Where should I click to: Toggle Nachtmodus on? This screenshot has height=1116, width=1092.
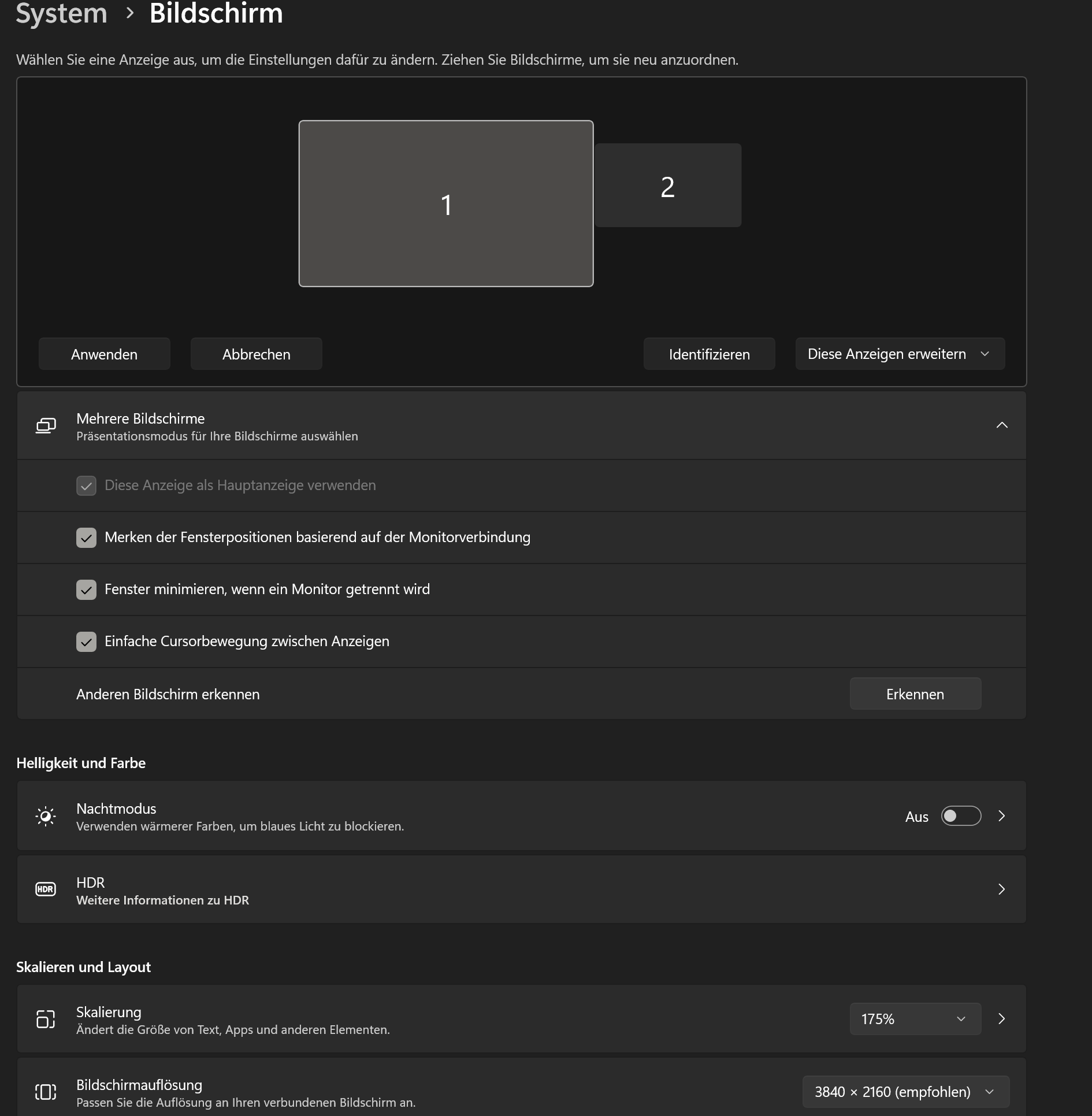coord(960,816)
